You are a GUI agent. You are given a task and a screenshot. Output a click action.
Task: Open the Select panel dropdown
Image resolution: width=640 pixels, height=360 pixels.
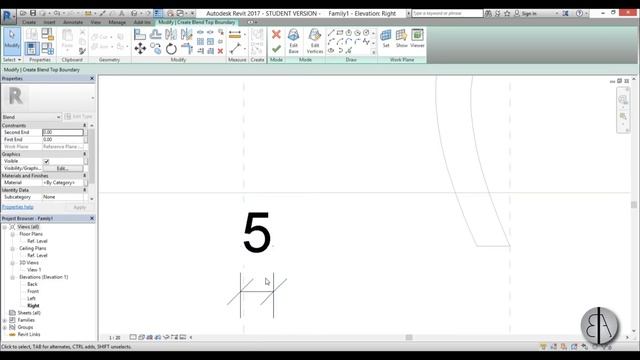point(12,60)
